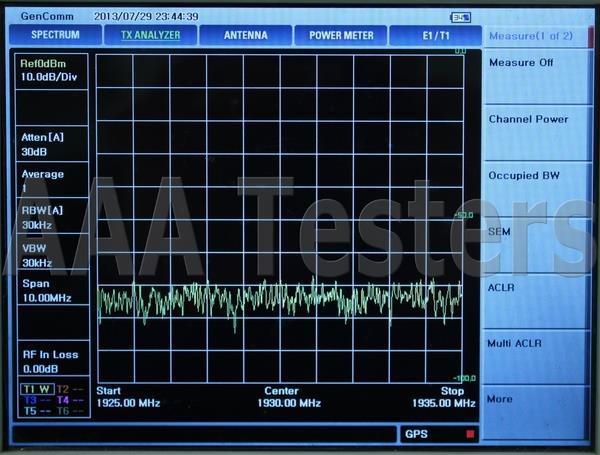Click the battery level indicator icon

(460, 17)
